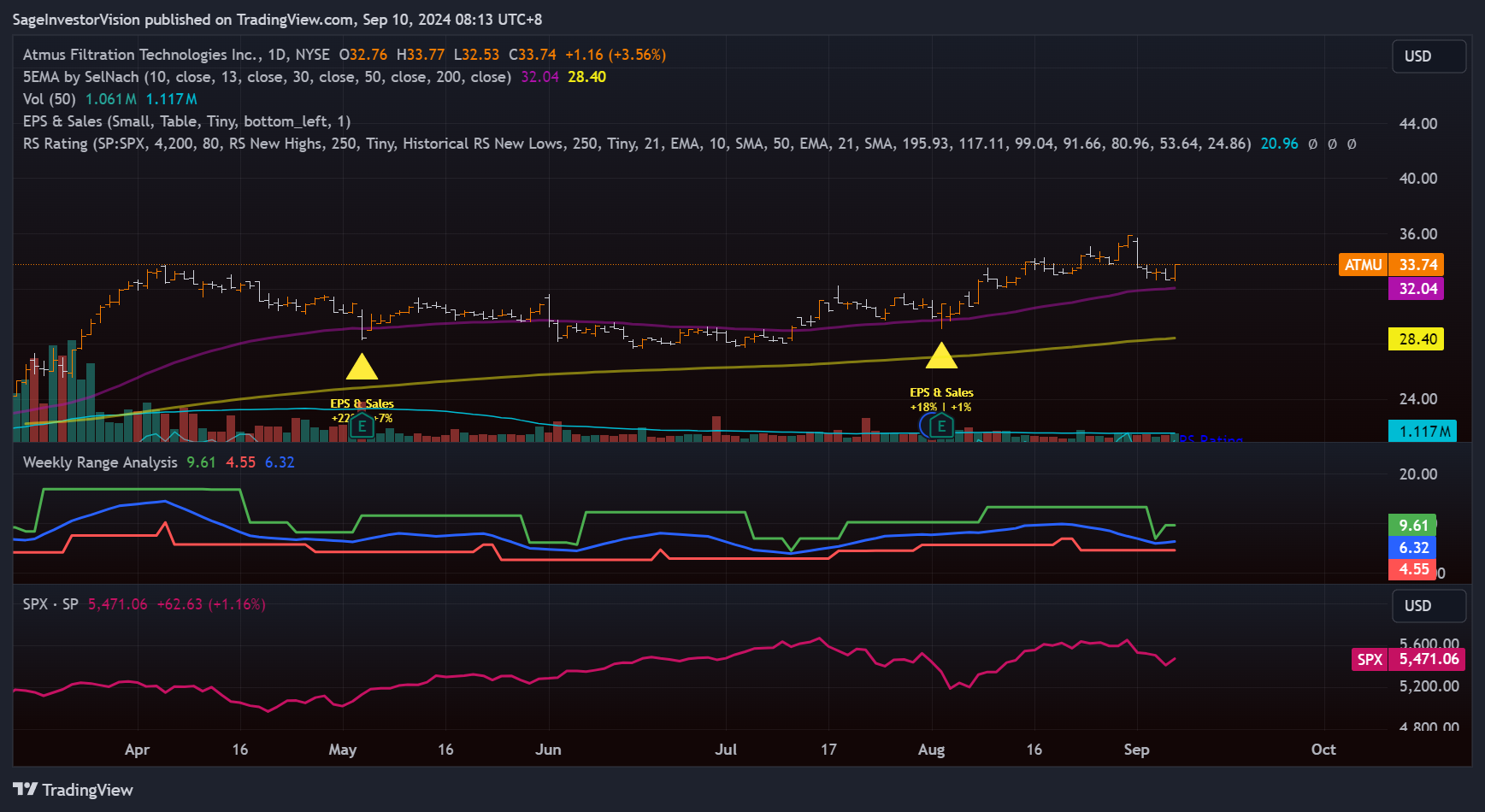Click the yellow 28.40 EMA price label
Image resolution: width=1485 pixels, height=812 pixels.
(x=1417, y=339)
